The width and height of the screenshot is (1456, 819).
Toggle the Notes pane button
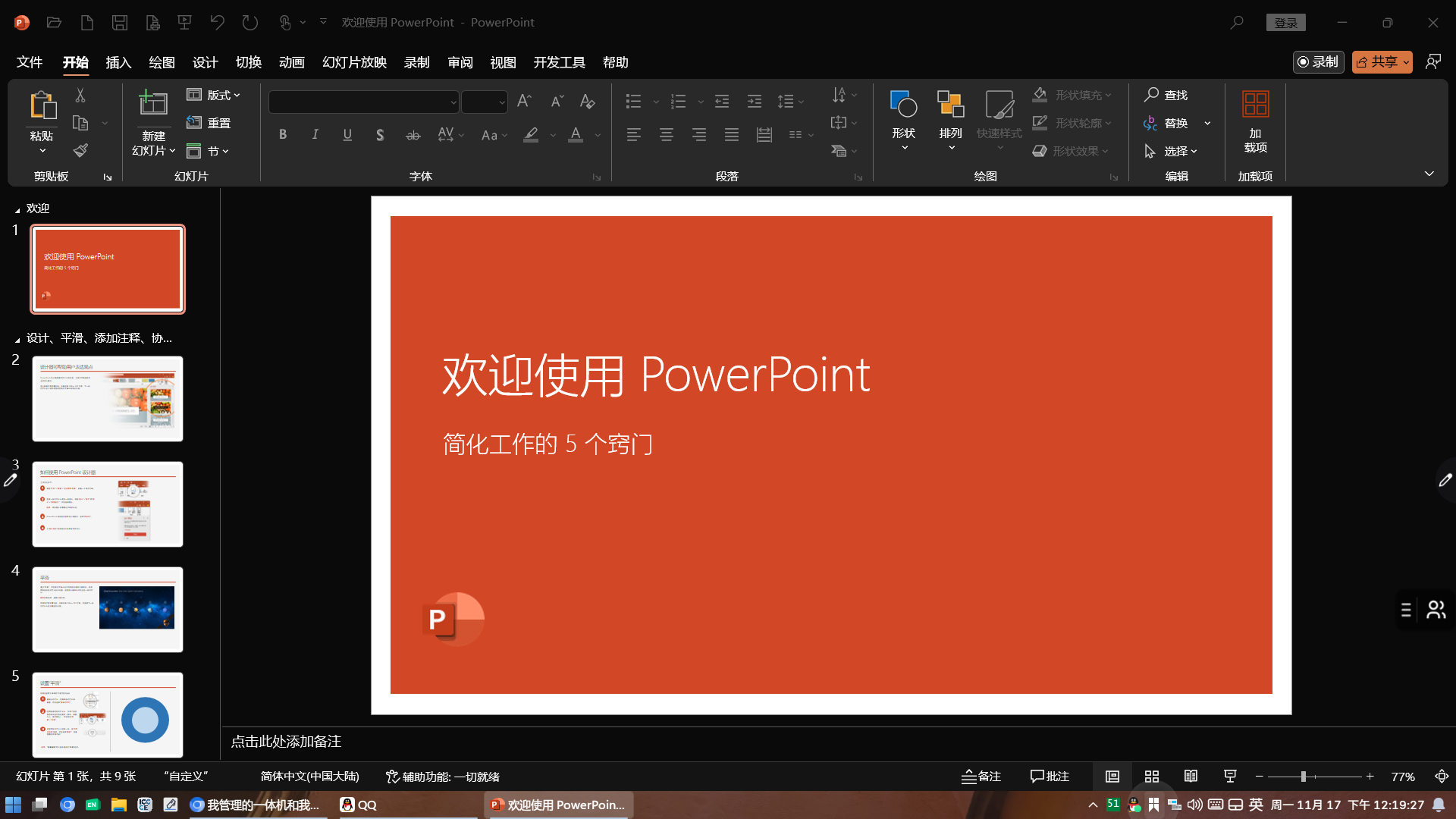pyautogui.click(x=981, y=777)
